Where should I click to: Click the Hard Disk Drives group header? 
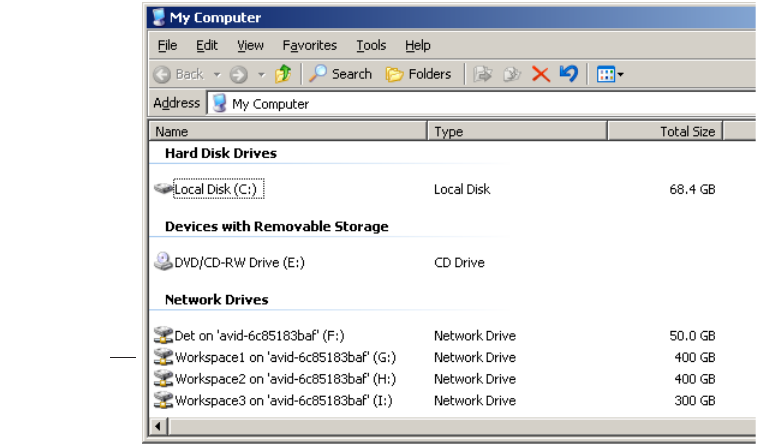(x=221, y=153)
